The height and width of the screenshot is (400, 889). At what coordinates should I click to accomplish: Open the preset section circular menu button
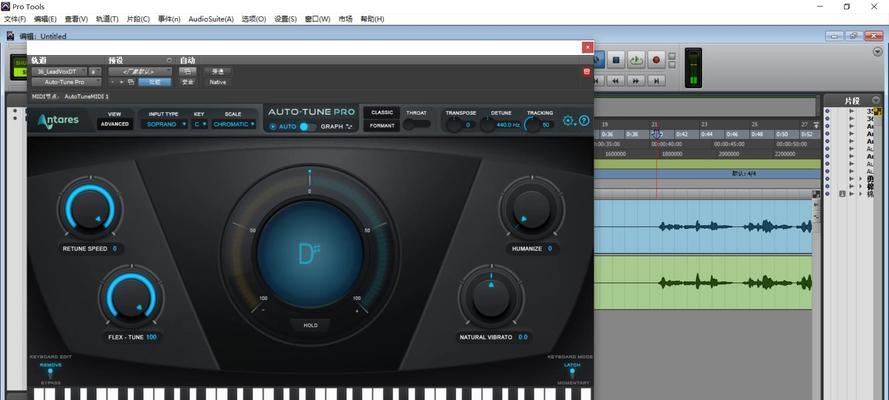click(x=168, y=60)
